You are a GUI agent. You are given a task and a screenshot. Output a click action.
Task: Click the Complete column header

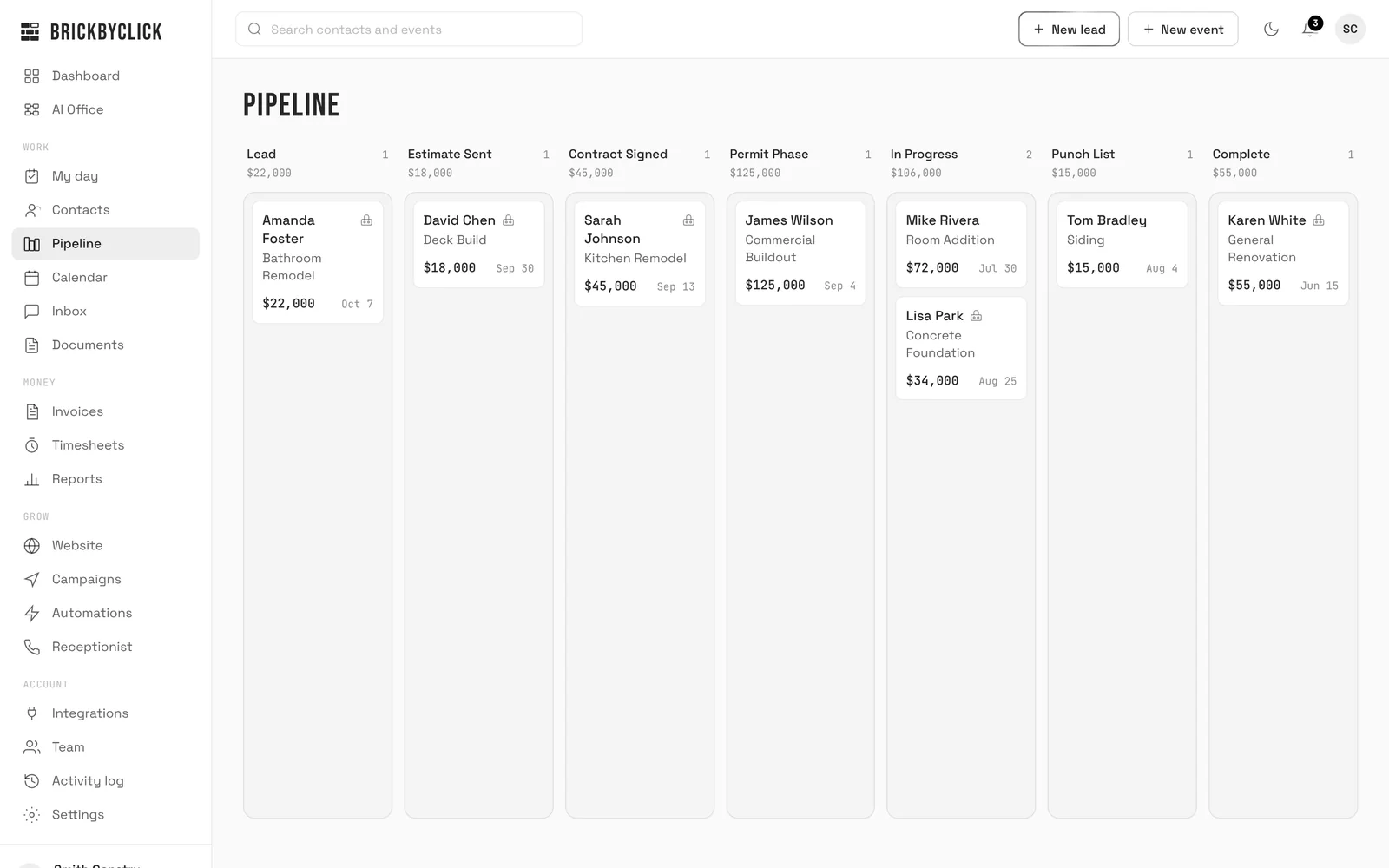click(x=1241, y=155)
